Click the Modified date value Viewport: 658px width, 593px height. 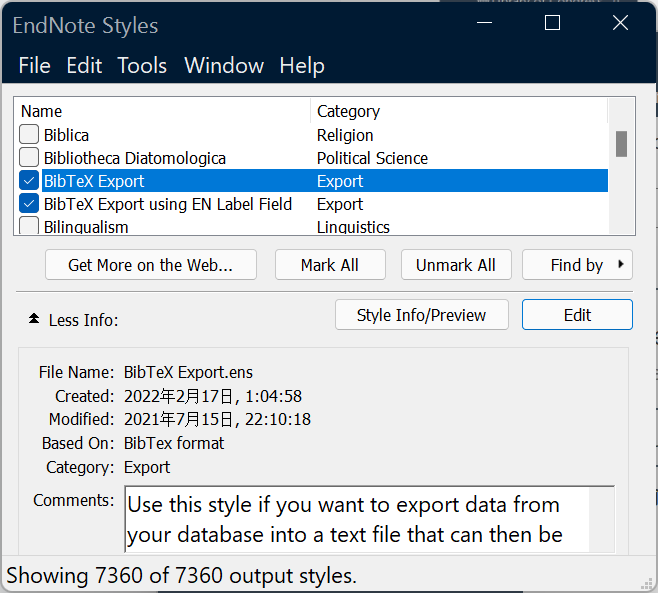[217, 419]
